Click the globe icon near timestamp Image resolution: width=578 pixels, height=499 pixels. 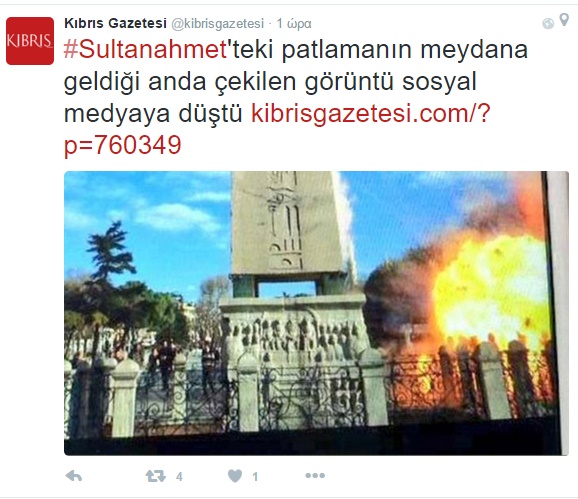click(x=548, y=24)
